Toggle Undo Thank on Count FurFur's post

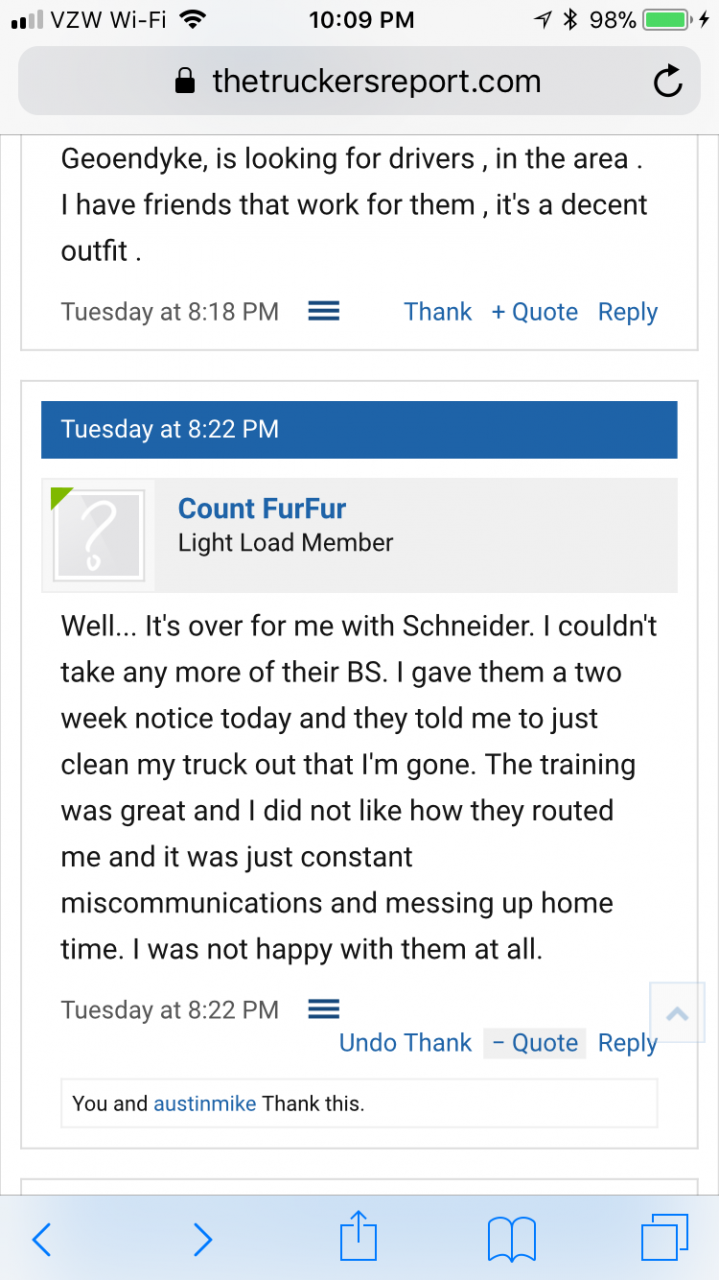(405, 1043)
